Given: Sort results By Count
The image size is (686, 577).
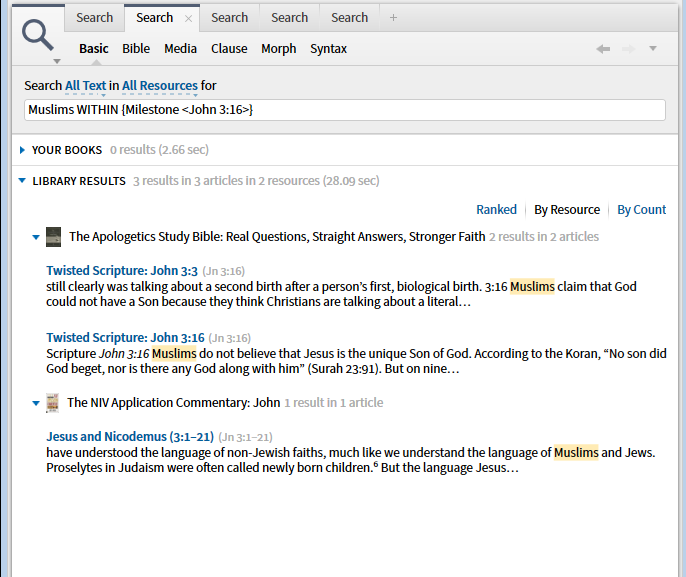Looking at the screenshot, I should pos(641,210).
